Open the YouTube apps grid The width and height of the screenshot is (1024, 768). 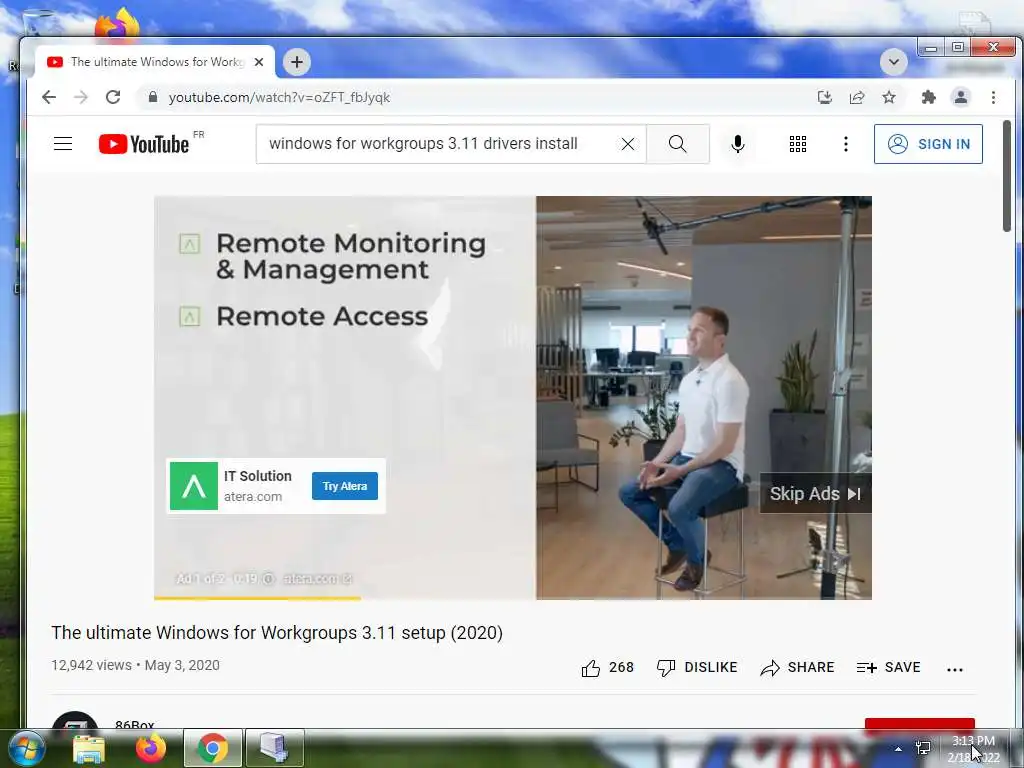pos(797,144)
